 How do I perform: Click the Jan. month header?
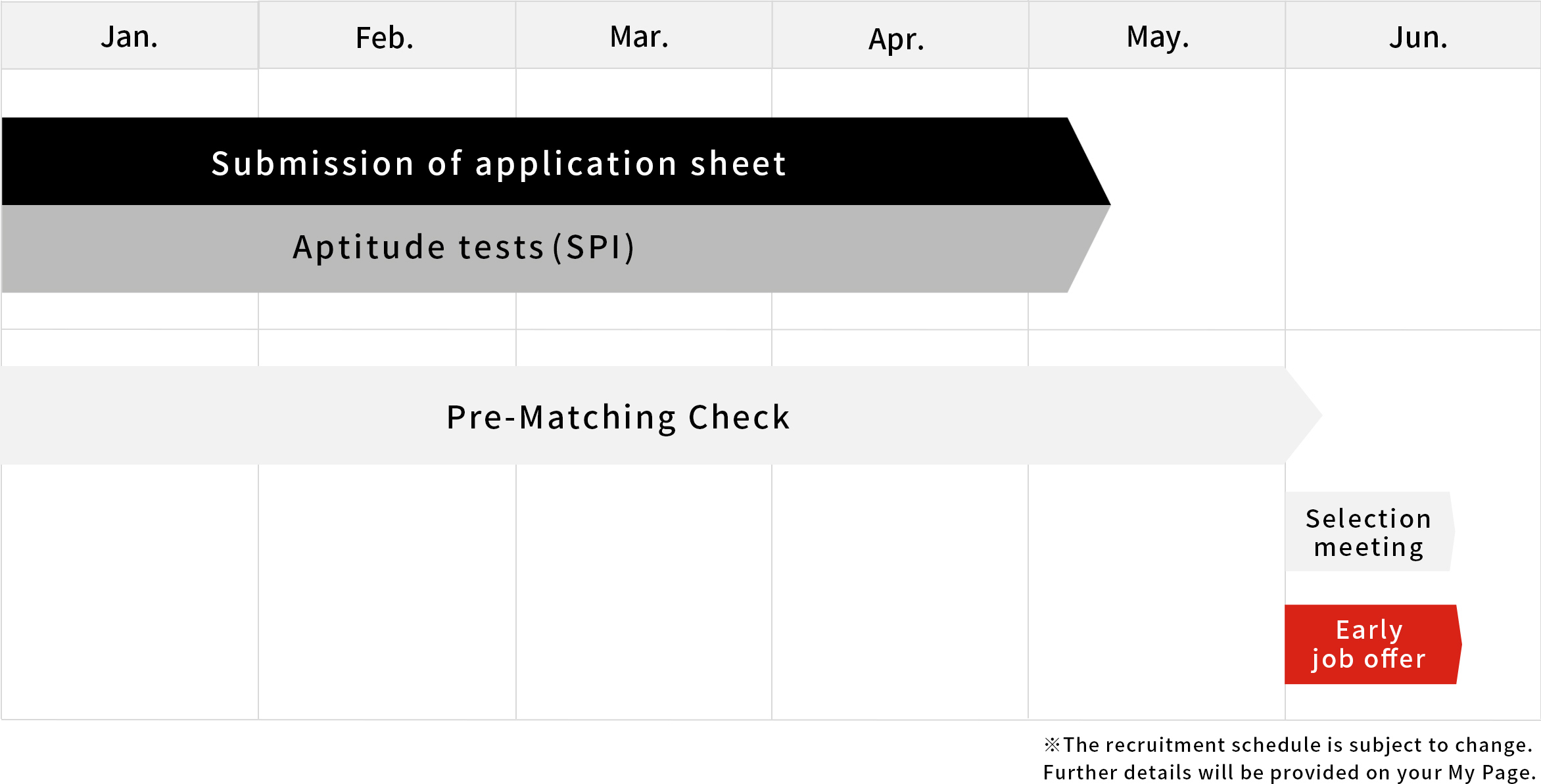tap(130, 37)
